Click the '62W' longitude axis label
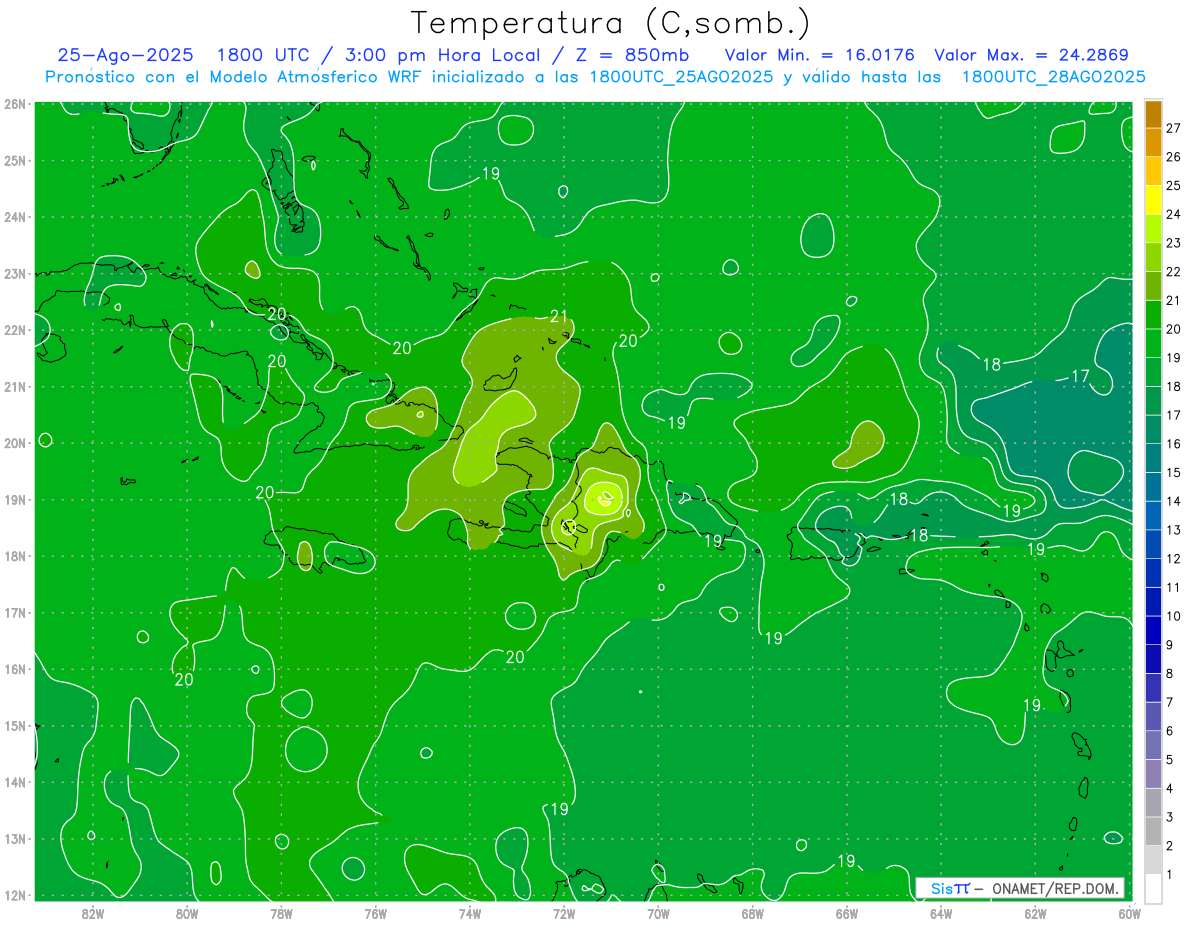This screenshot has width=1200, height=927. (1035, 913)
